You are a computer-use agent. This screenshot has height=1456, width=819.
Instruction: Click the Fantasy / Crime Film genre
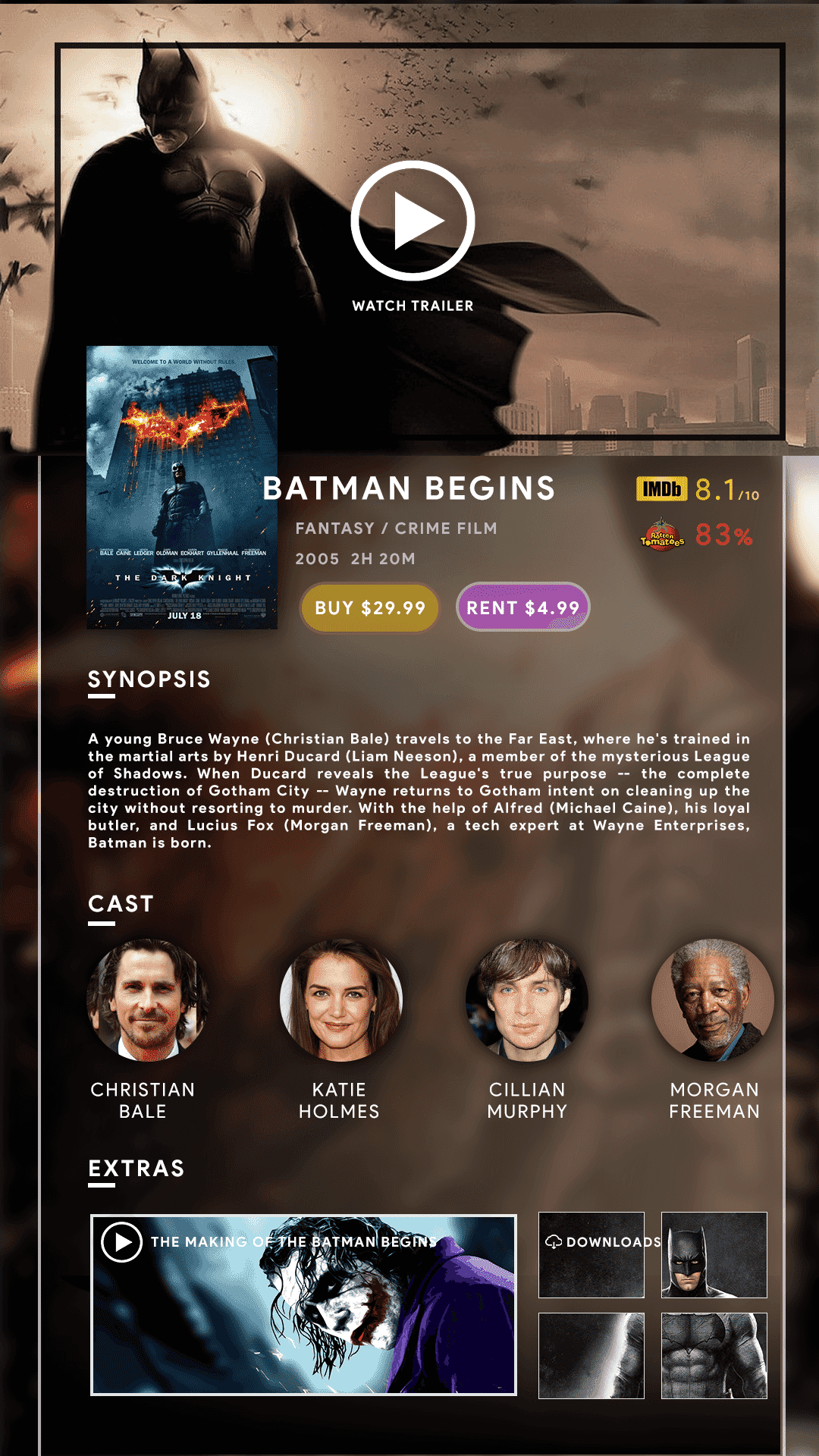(397, 529)
